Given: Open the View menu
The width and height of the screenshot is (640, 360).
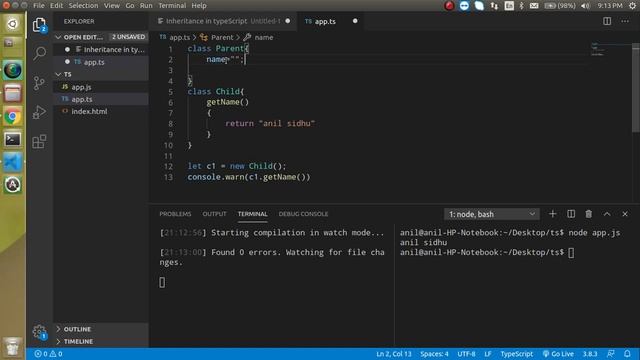Looking at the screenshot, I should [111, 6].
